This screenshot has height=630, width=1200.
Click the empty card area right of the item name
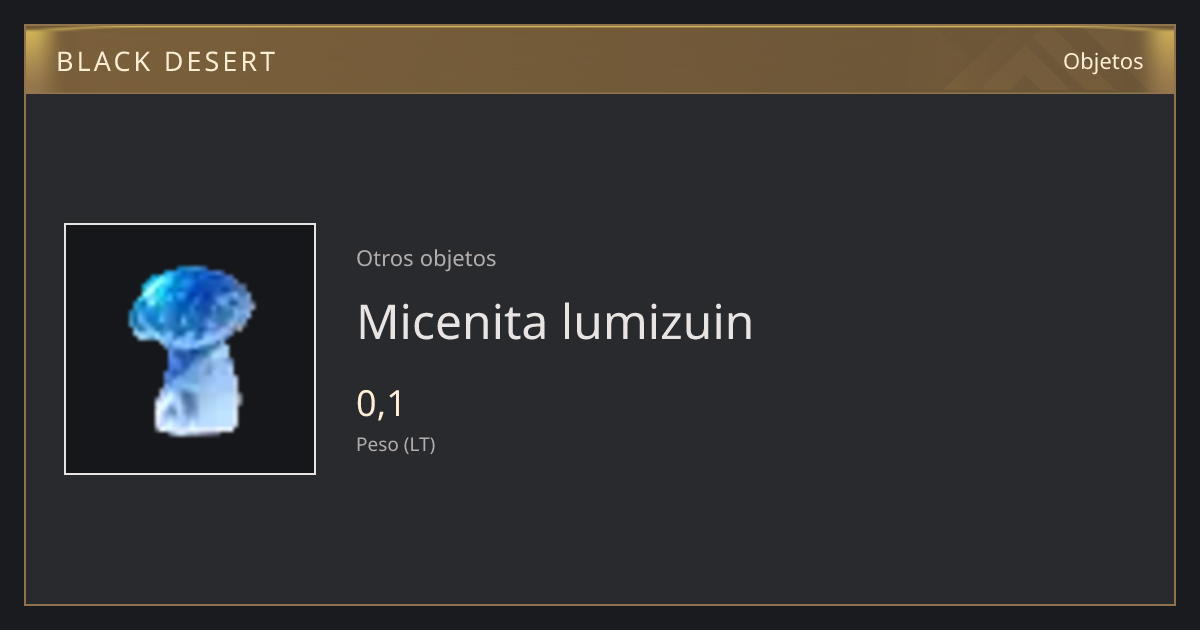click(960, 322)
